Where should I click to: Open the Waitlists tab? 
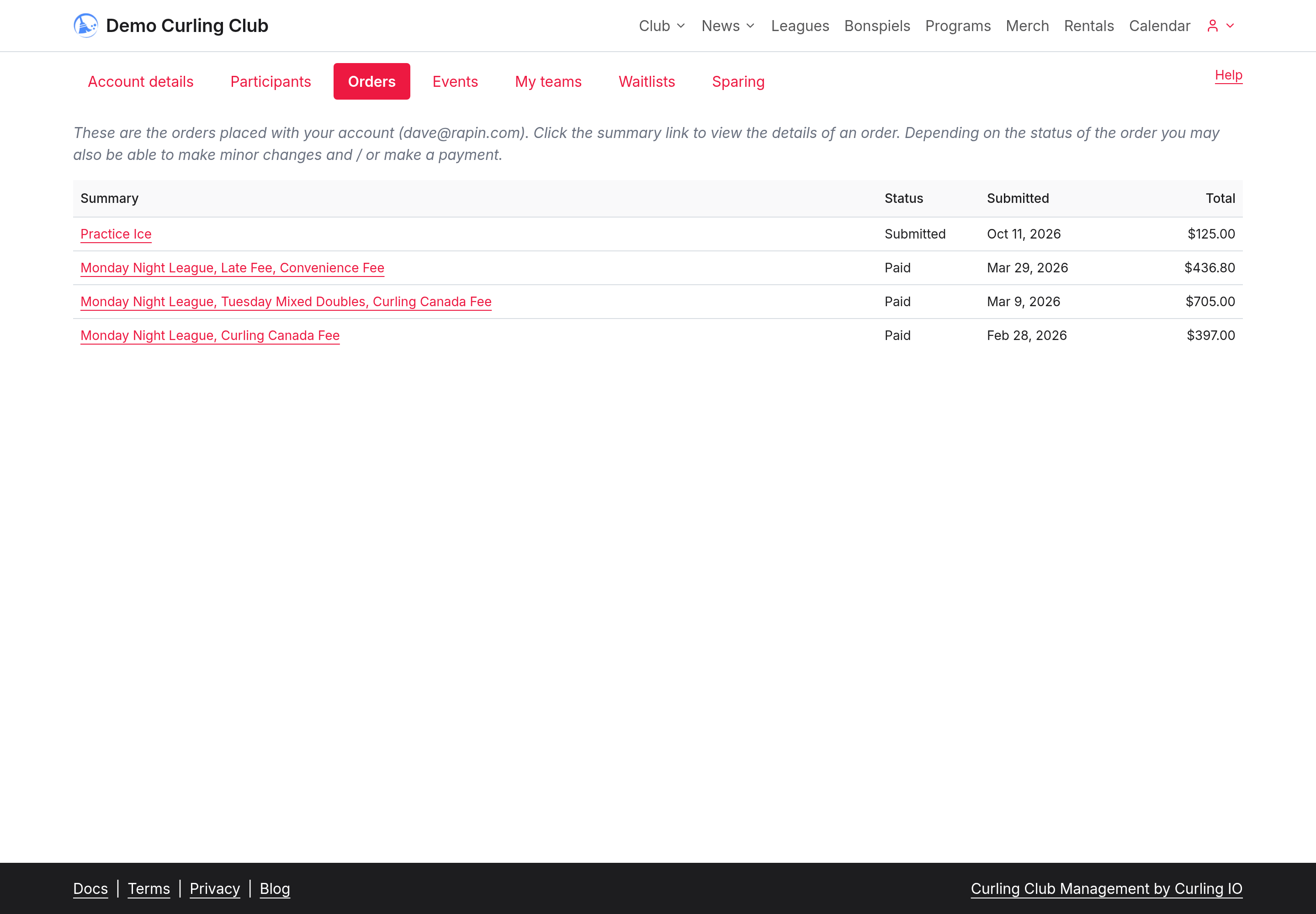pos(647,81)
